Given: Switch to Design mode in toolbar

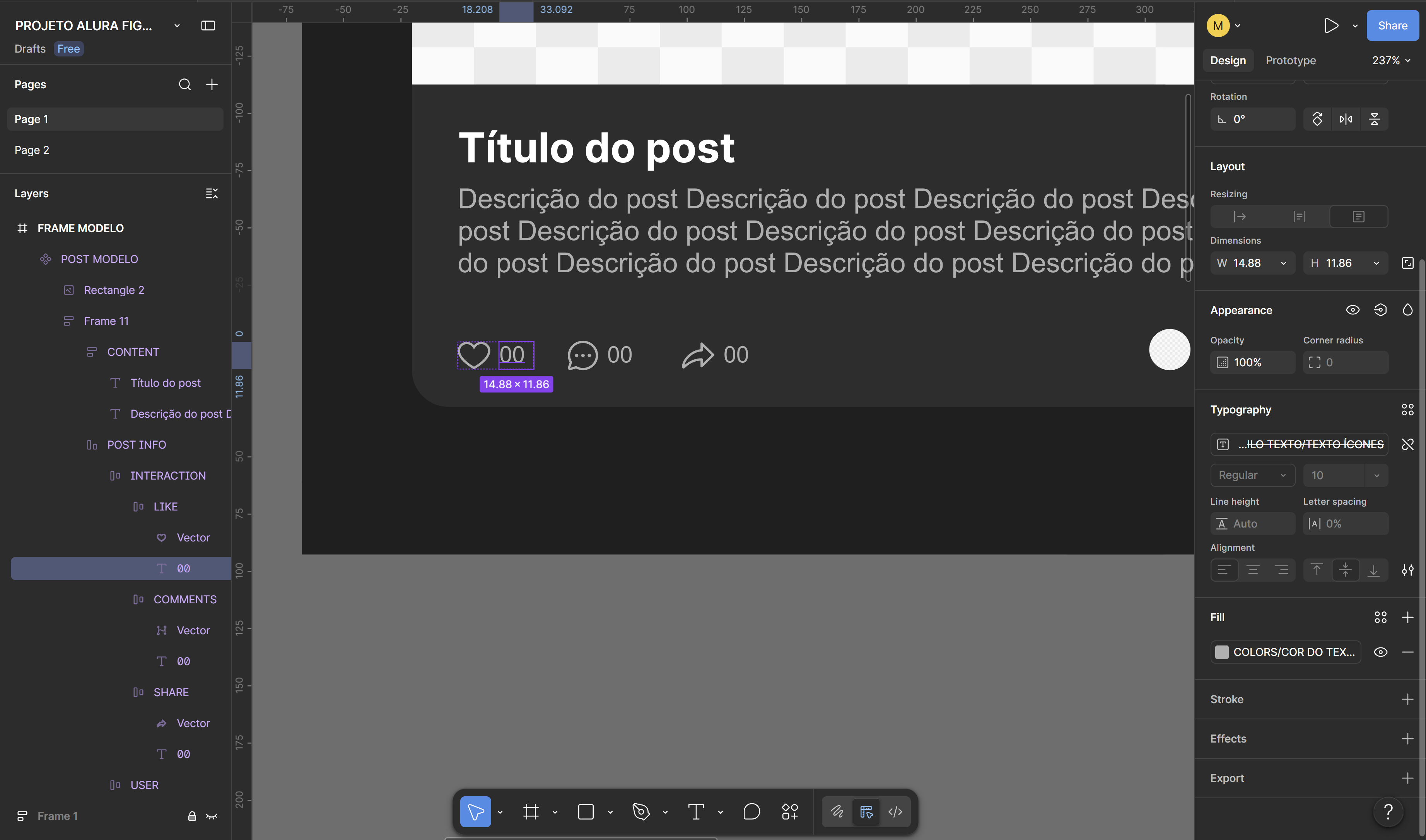Looking at the screenshot, I should [866, 812].
